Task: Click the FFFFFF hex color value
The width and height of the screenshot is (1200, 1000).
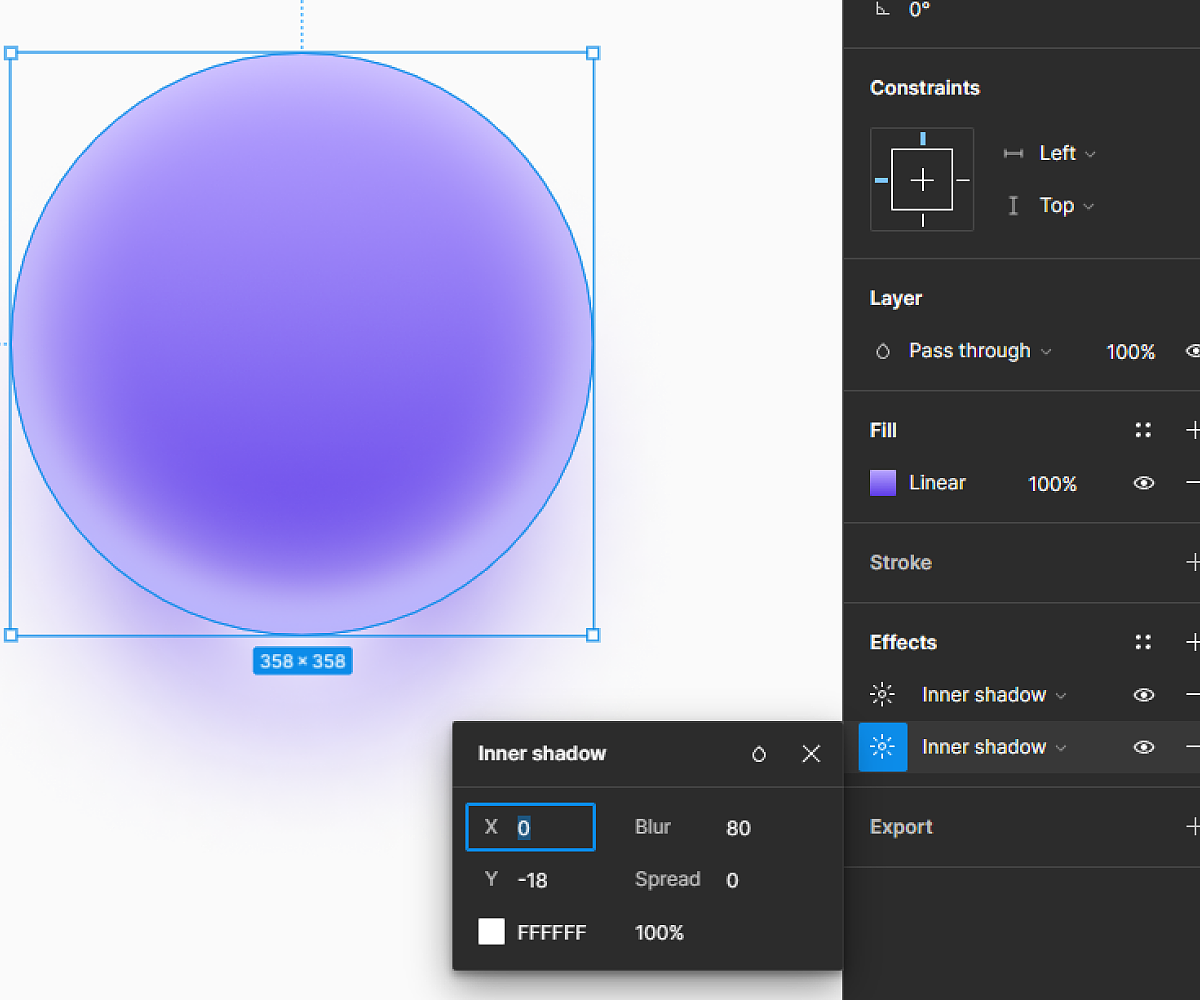Action: point(552,933)
